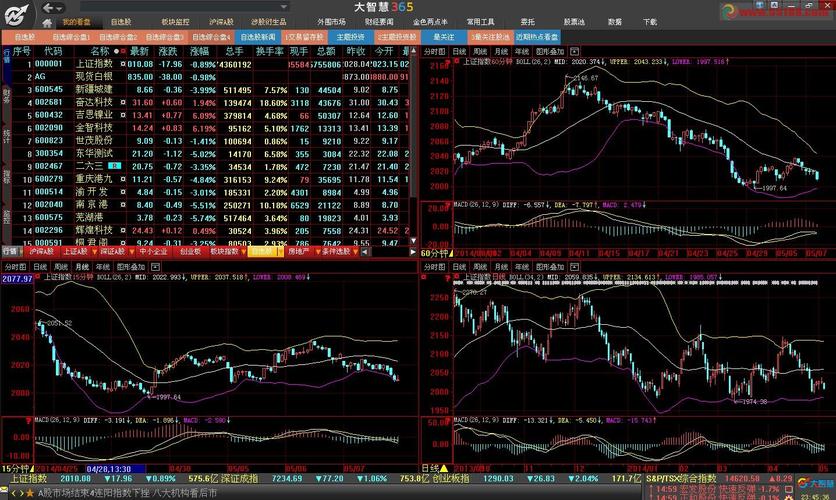Screen dimensions: 836x500
Task: Select the 创业板 bottom tab
Action: click(x=190, y=252)
